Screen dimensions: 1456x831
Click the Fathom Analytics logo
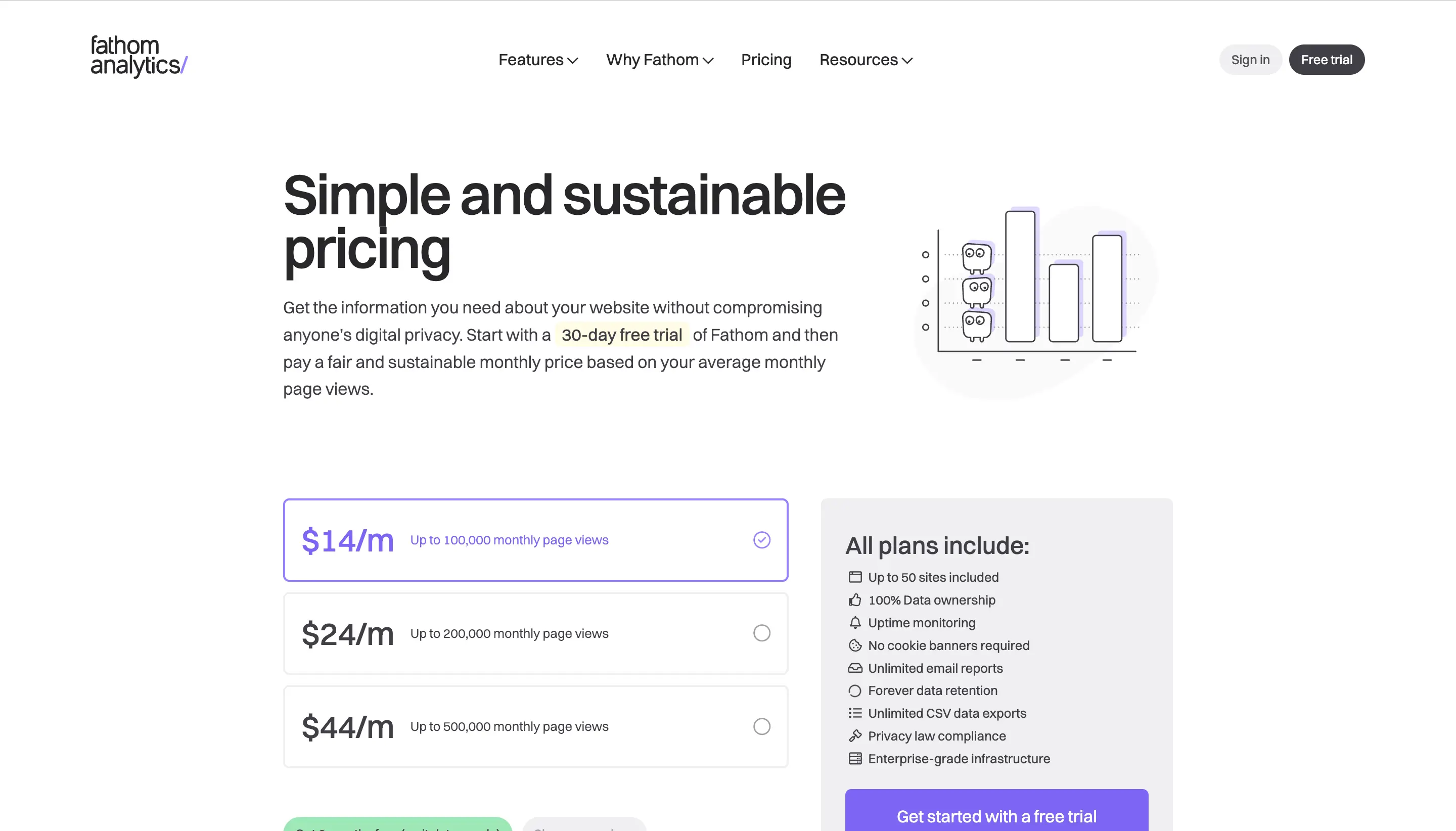[139, 57]
